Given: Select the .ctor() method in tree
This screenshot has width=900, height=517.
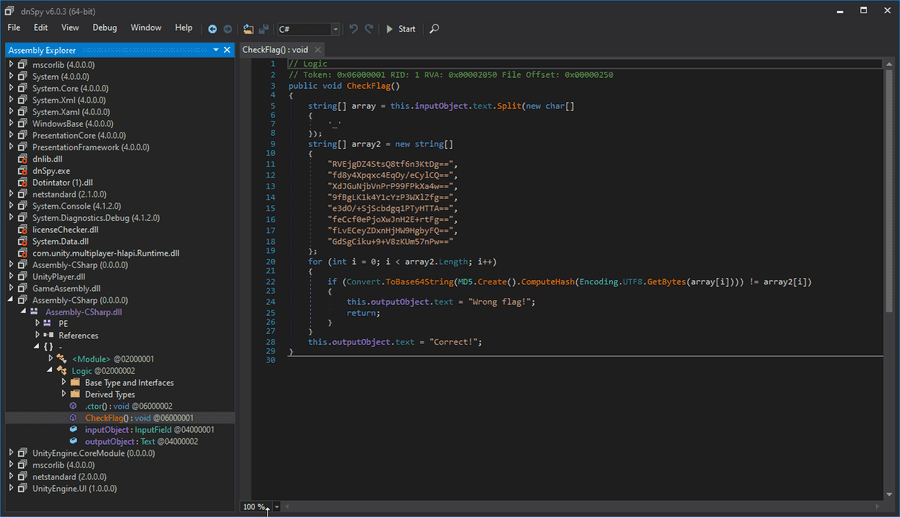Looking at the screenshot, I should coord(96,406).
